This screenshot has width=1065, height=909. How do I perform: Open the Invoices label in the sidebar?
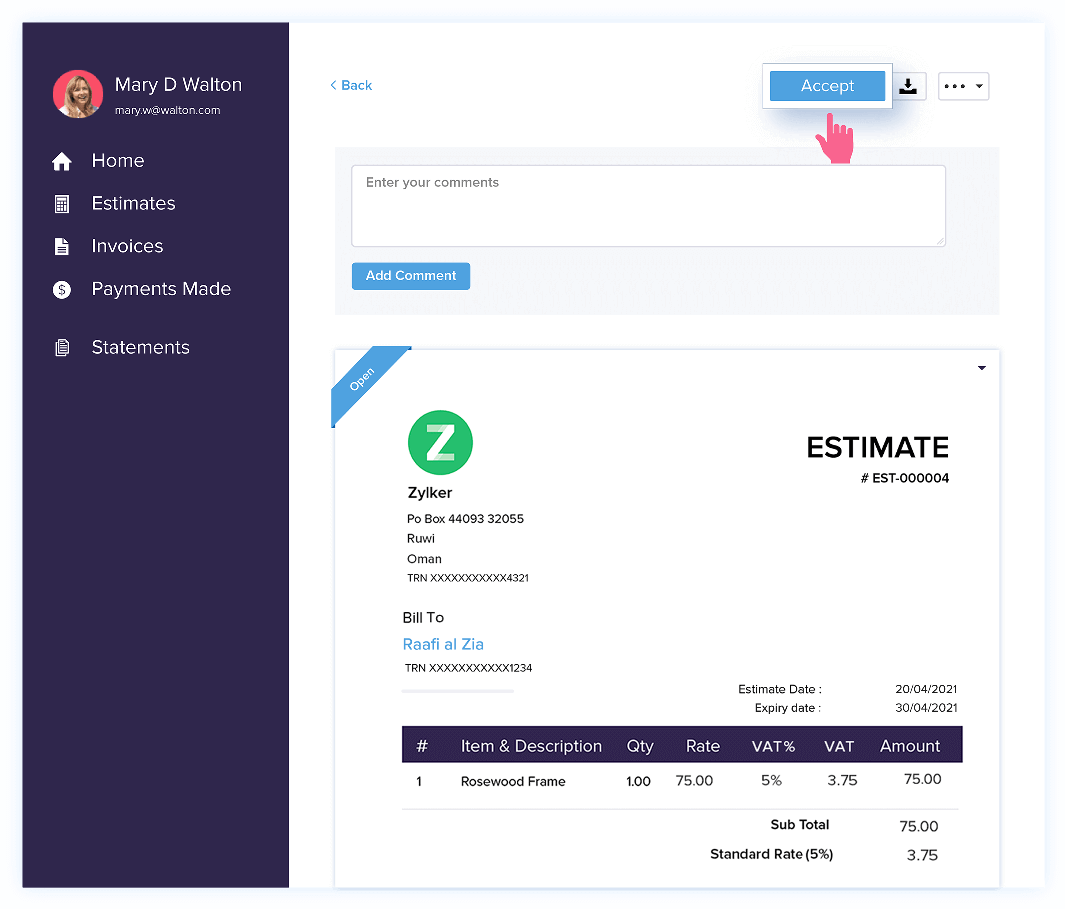click(127, 247)
